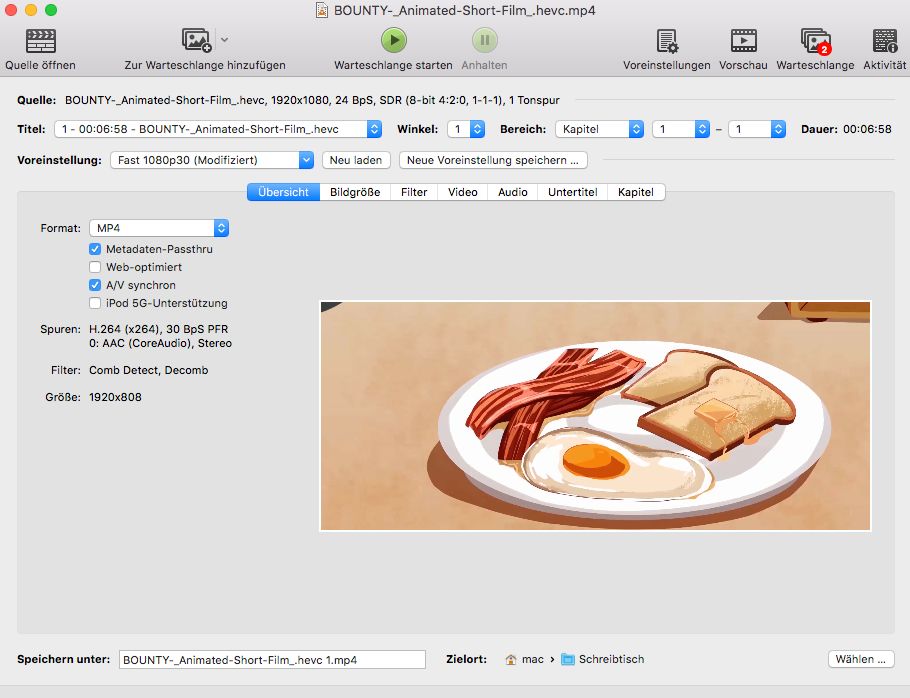Toggle the A/V synchron checkbox

[x=95, y=285]
